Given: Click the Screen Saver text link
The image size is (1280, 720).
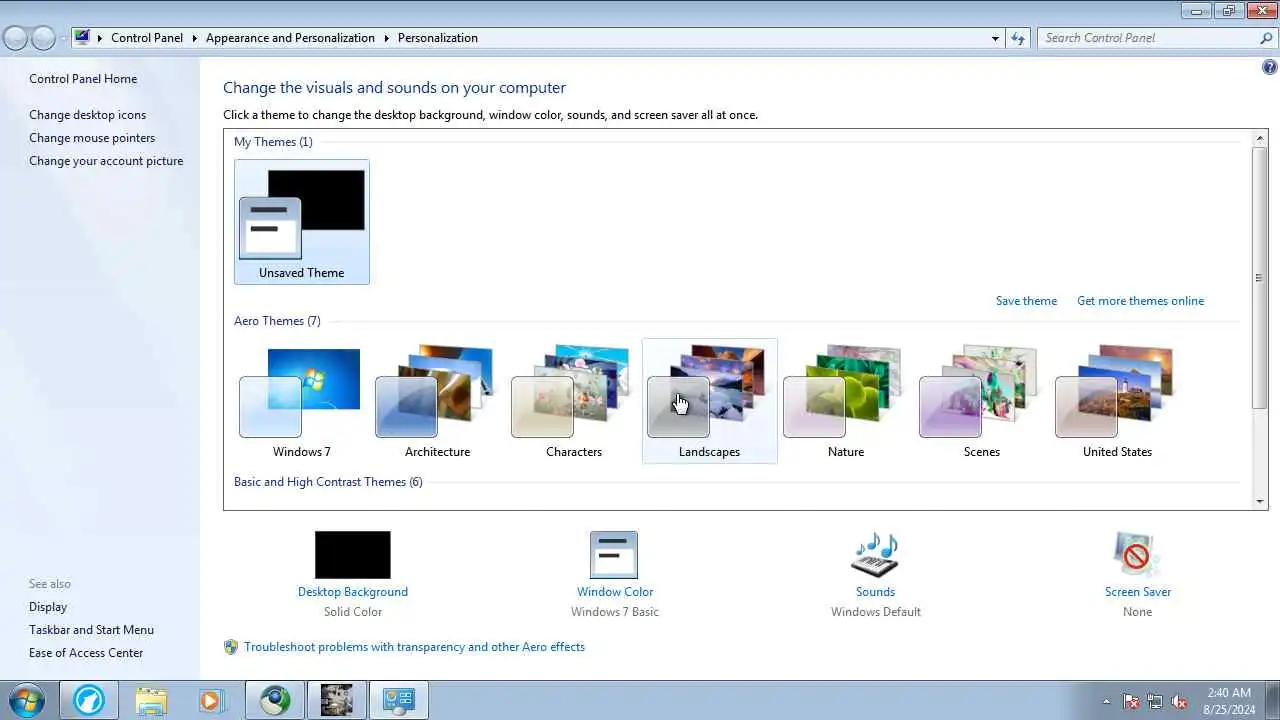Looking at the screenshot, I should (x=1138, y=592).
